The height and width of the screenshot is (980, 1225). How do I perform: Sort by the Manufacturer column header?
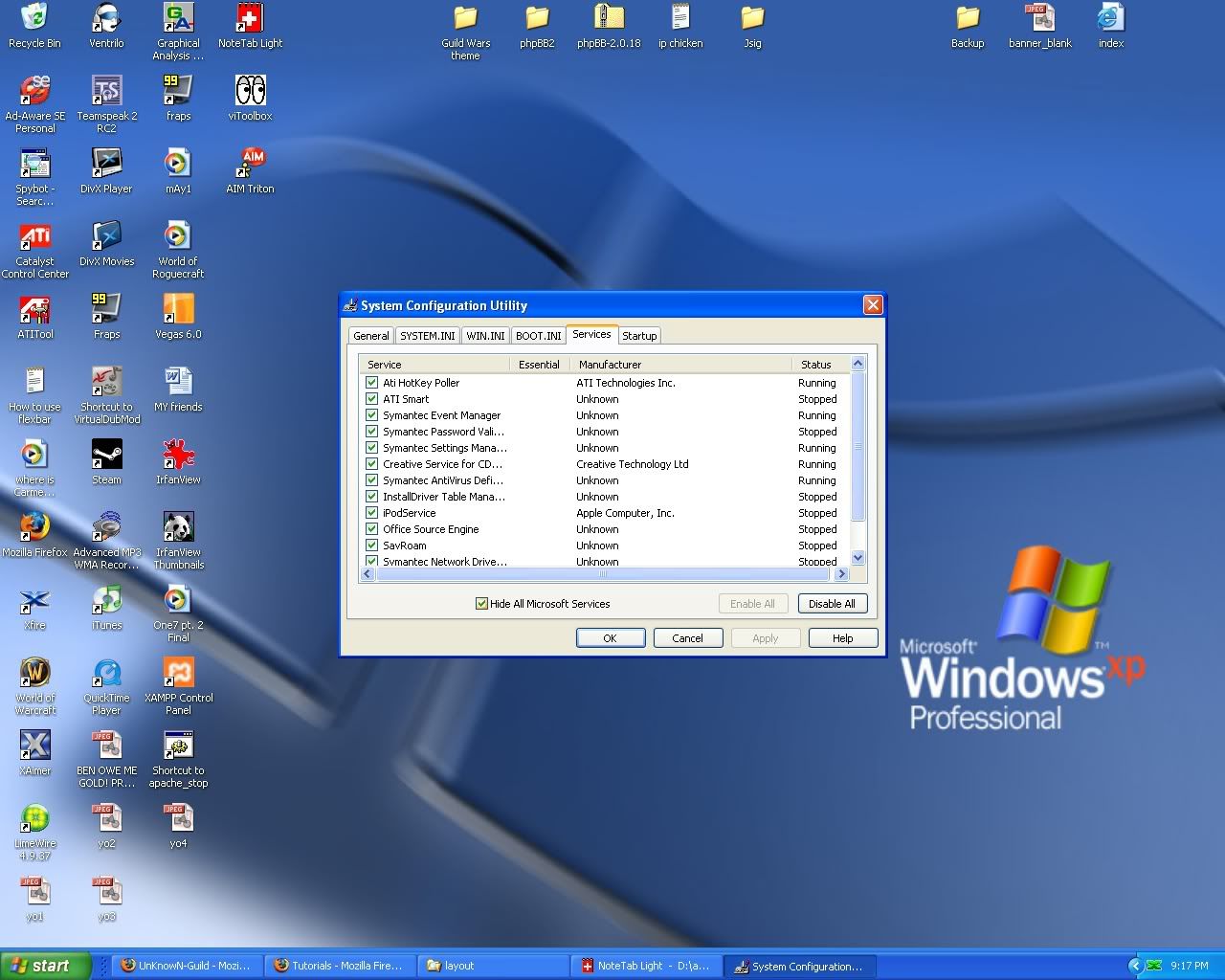pos(680,365)
